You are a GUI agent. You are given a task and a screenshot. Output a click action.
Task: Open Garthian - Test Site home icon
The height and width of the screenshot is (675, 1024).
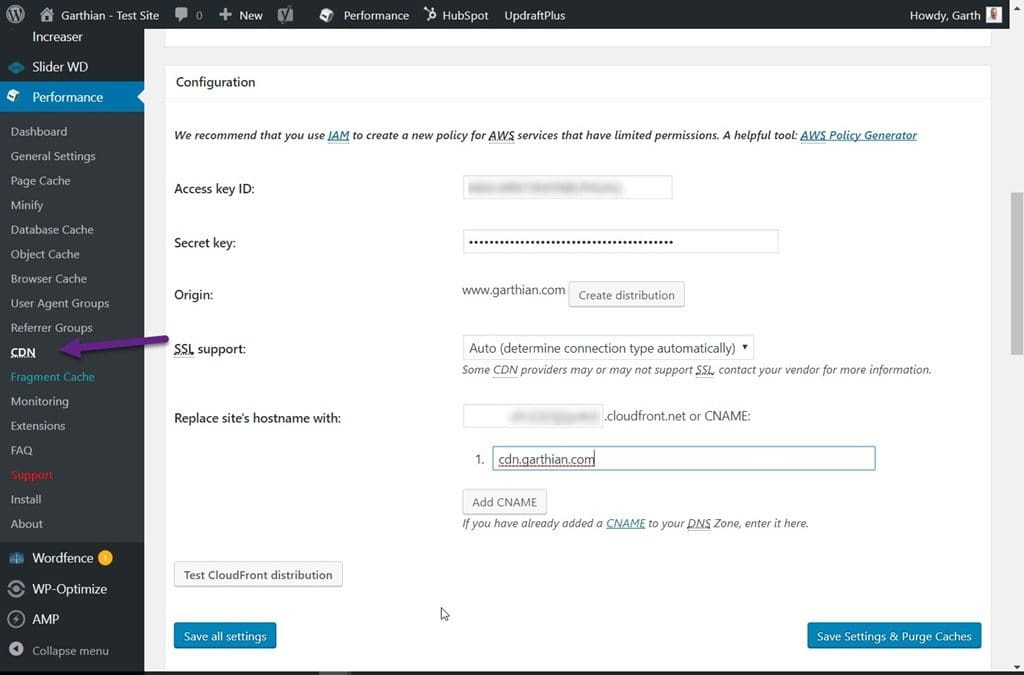(x=46, y=14)
